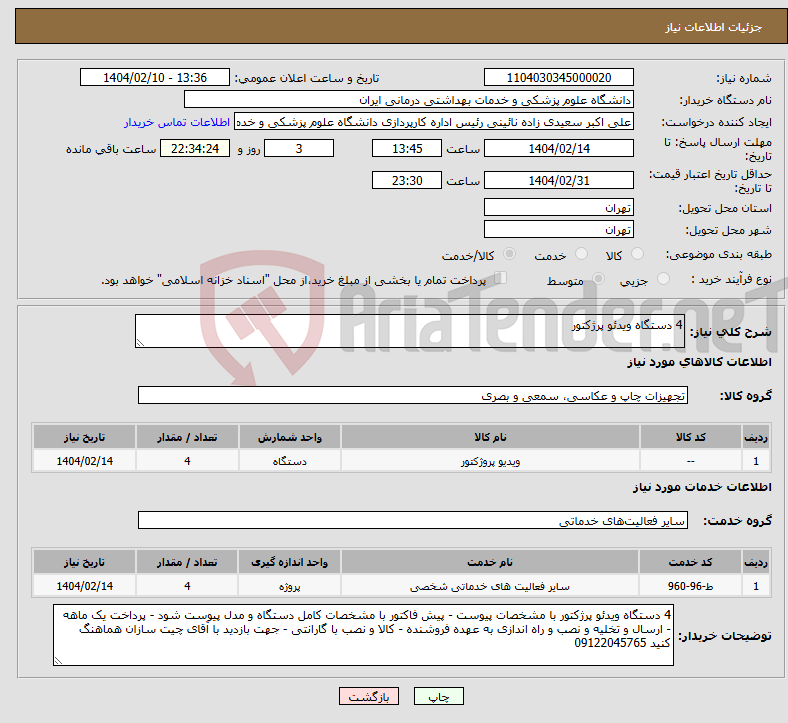Click the deadline time 13:45 field
This screenshot has height=723, width=788.
[x=407, y=148]
